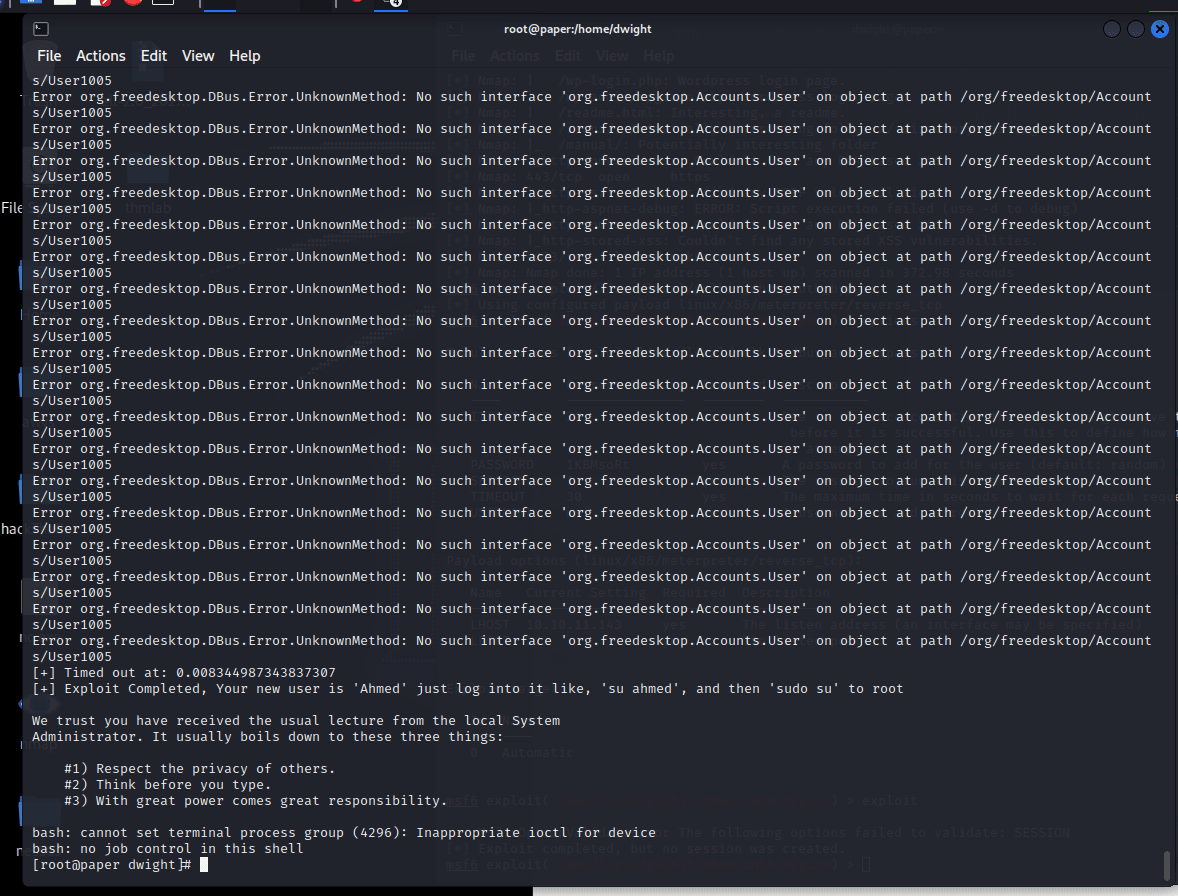Open the Edit menu
Viewport: 1178px width, 896px height.
[154, 56]
